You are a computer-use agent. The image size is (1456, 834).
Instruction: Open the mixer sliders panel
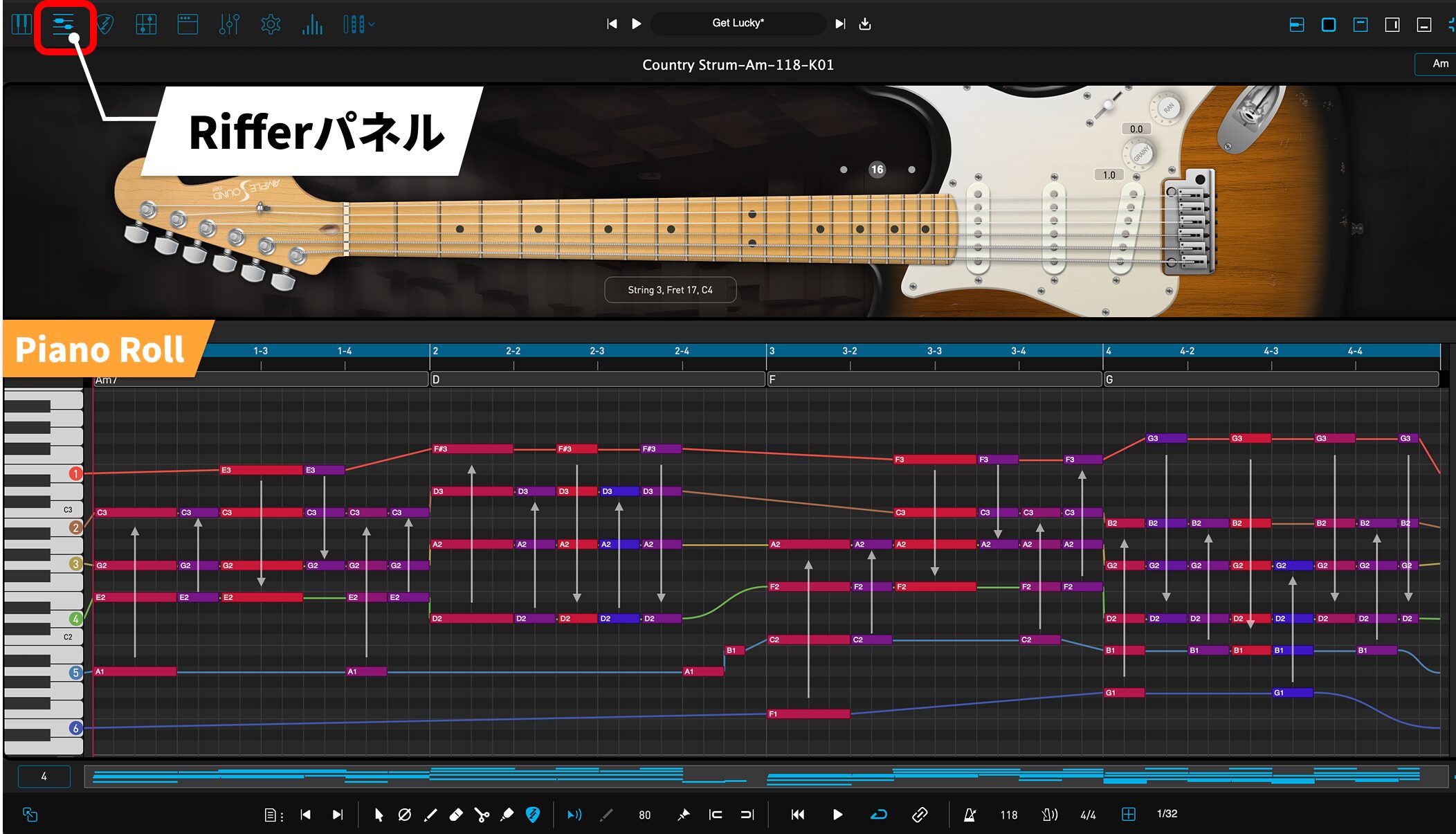tap(229, 25)
